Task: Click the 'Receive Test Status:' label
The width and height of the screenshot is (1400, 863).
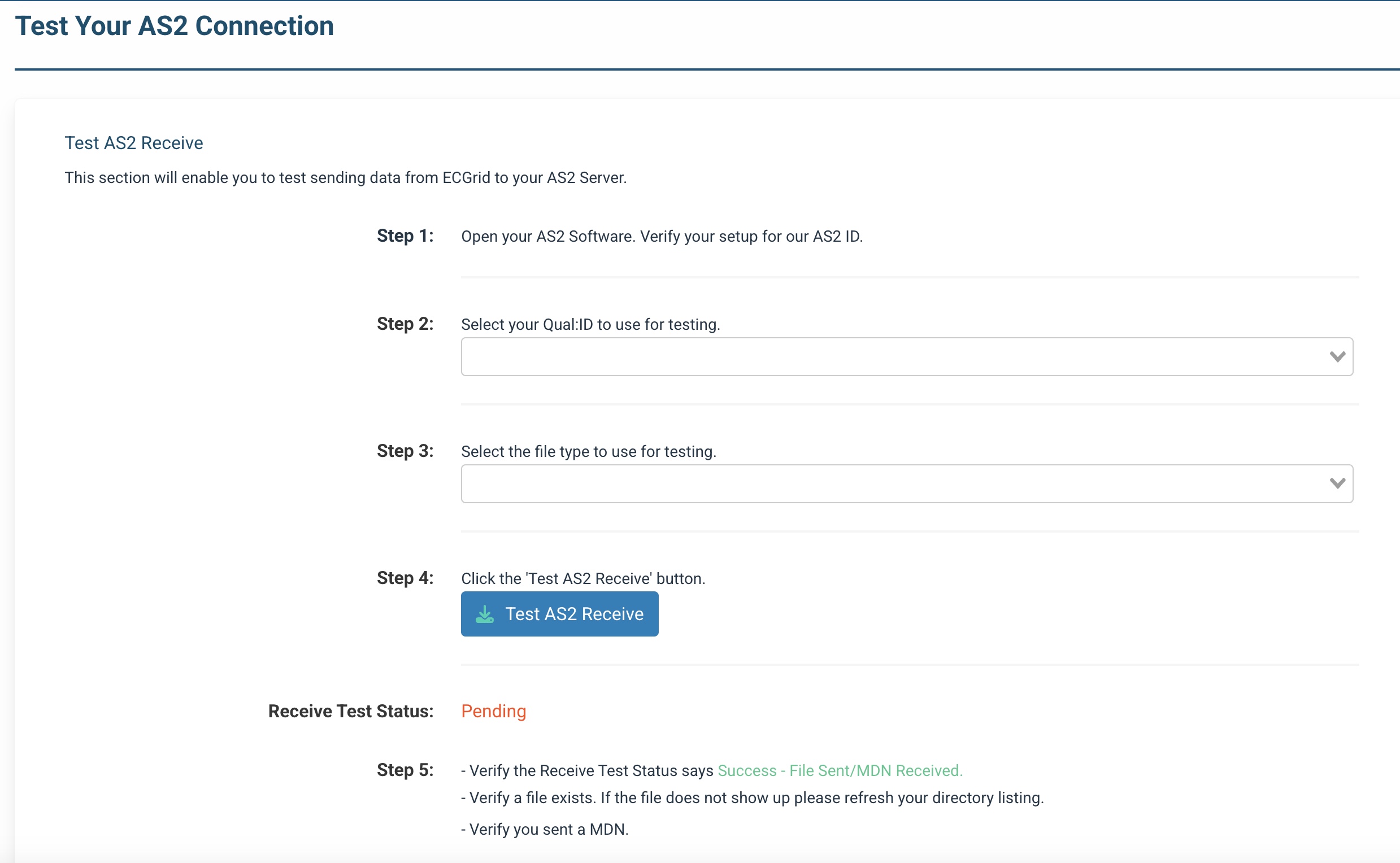Action: pos(351,711)
